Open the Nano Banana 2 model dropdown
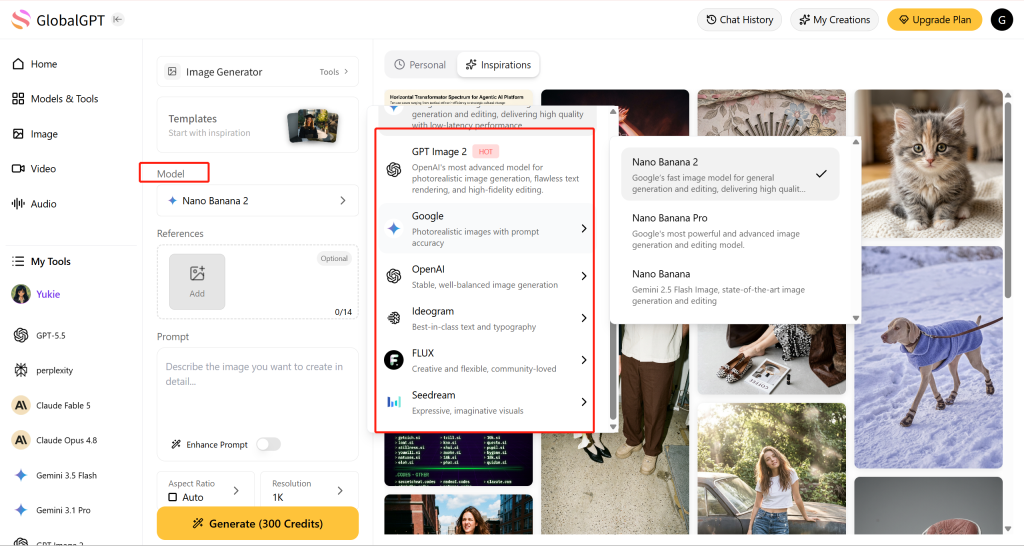Viewport: 1024px width, 546px height. tap(257, 201)
